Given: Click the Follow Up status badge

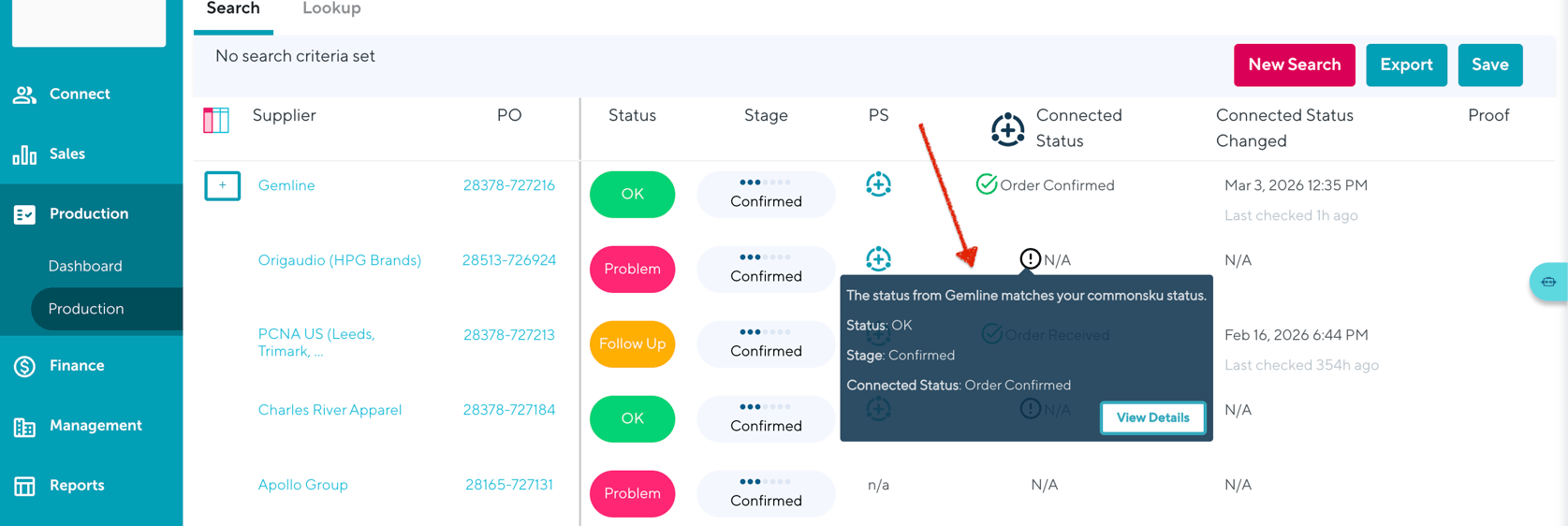Looking at the screenshot, I should pos(632,343).
